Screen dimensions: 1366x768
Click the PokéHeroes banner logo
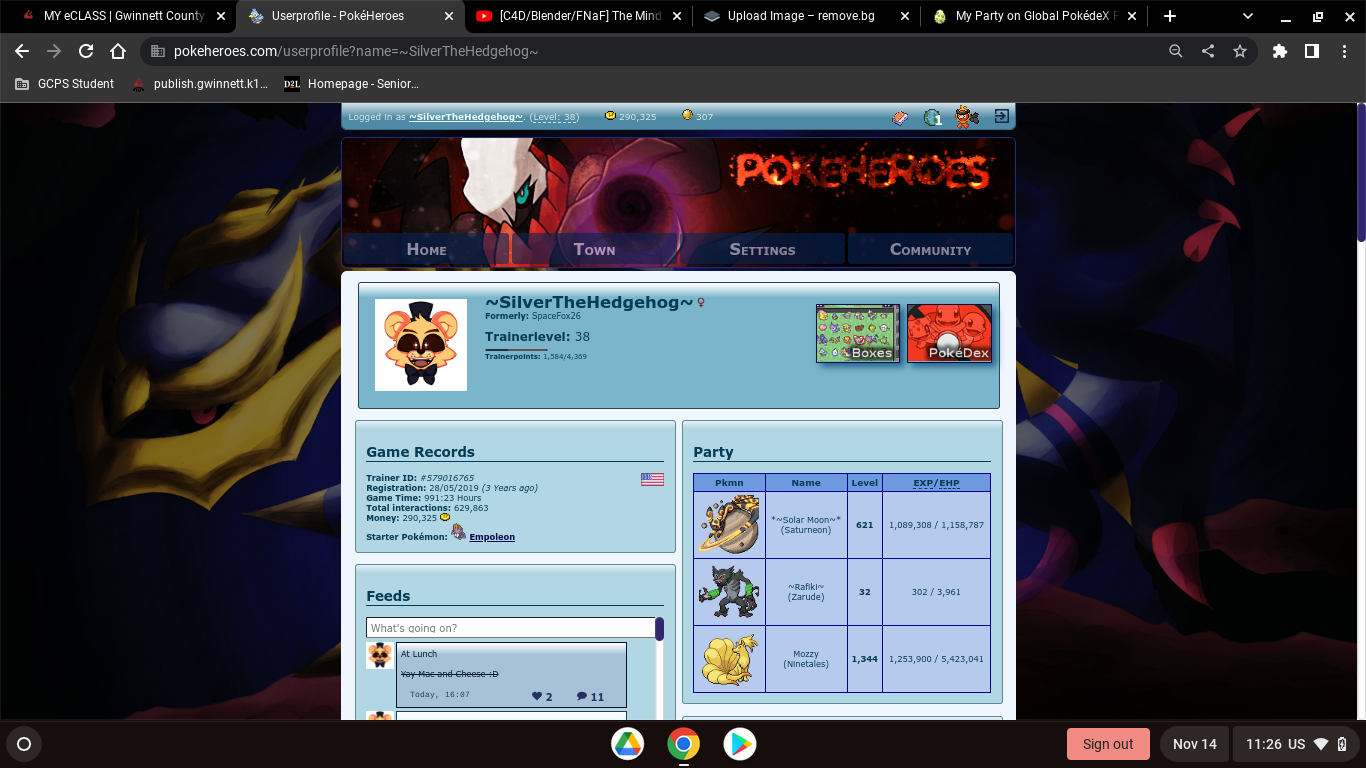pos(863,173)
